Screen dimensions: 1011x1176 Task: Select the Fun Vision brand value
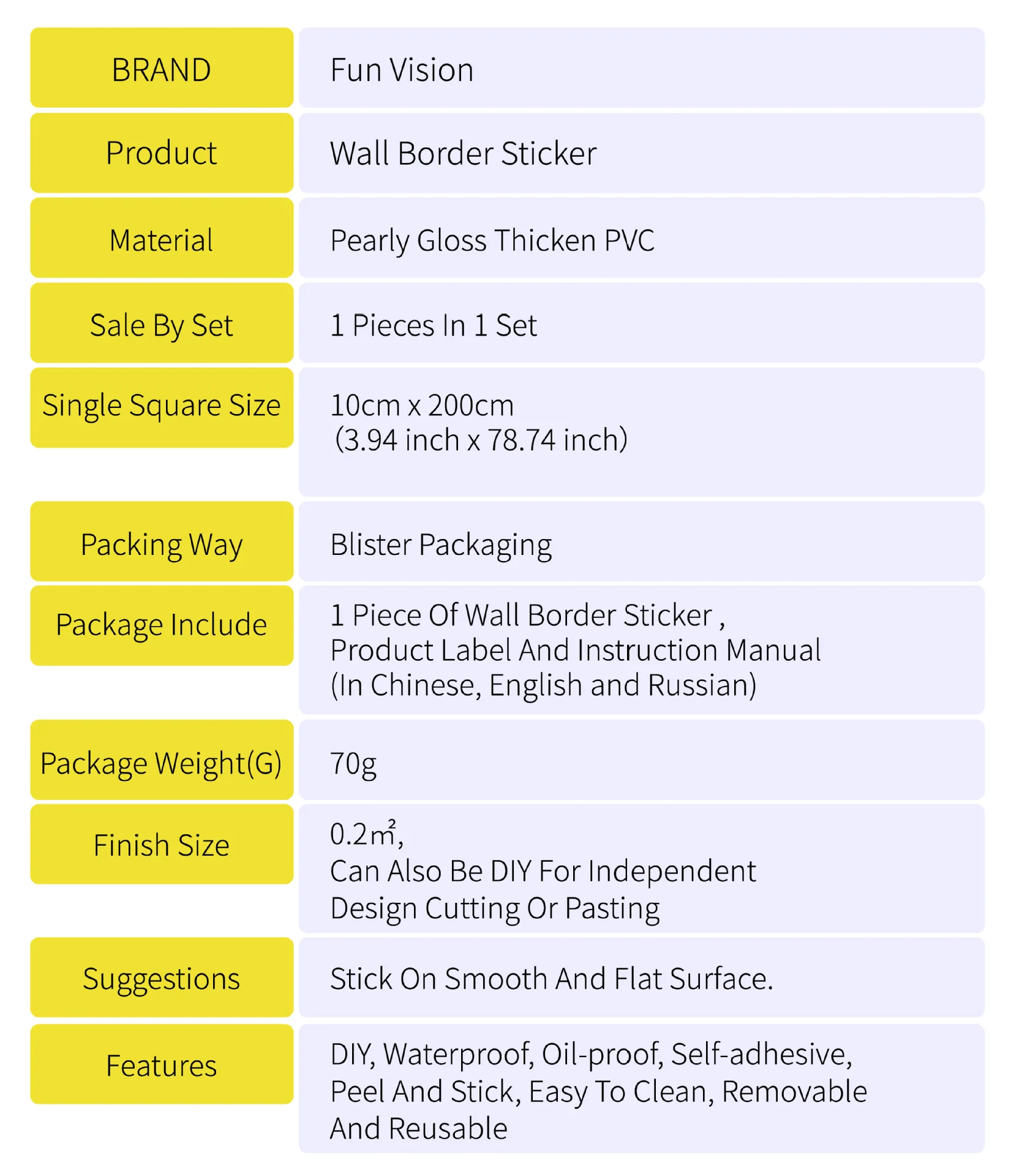[402, 70]
